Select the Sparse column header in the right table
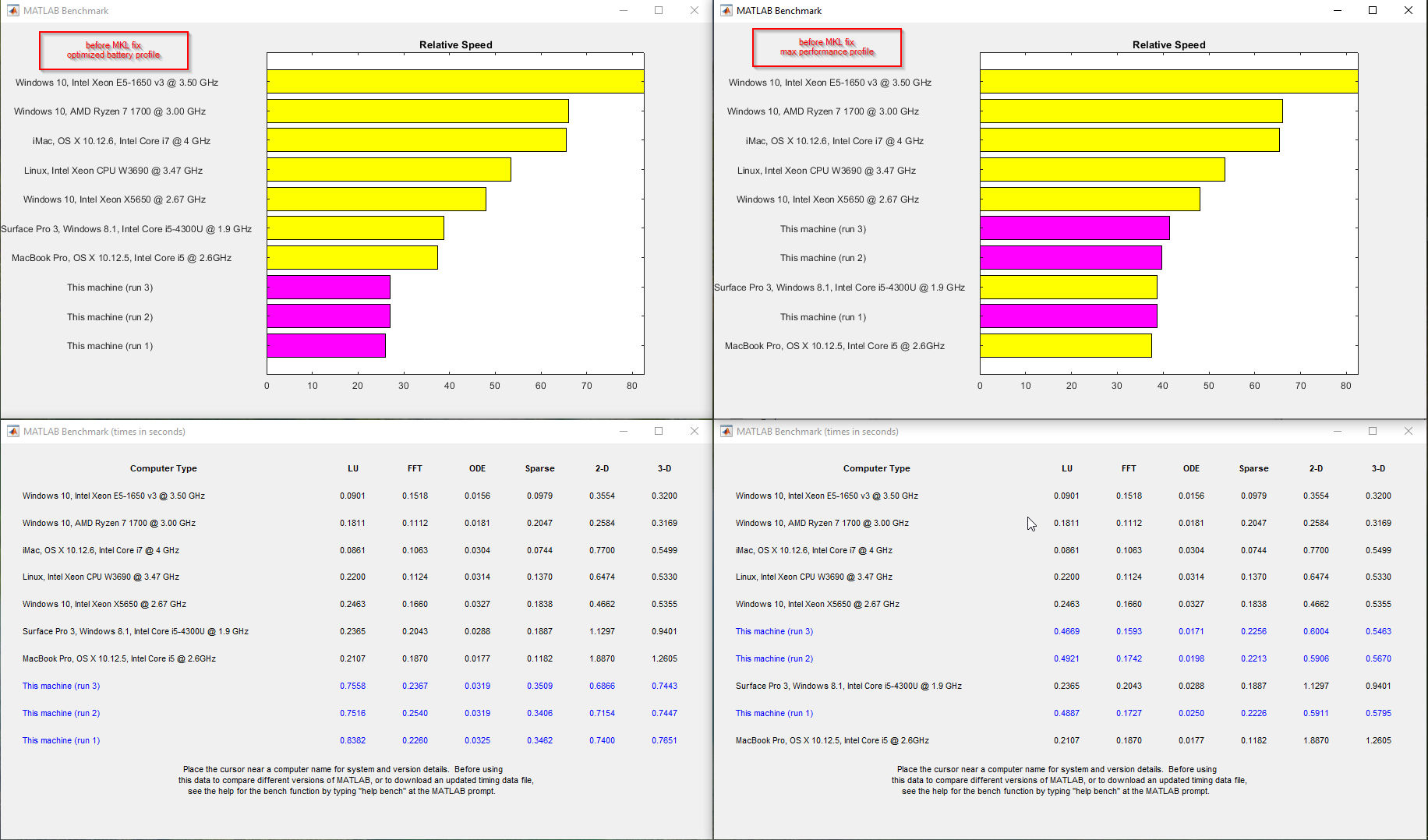This screenshot has height=840, width=1428. [x=1253, y=468]
